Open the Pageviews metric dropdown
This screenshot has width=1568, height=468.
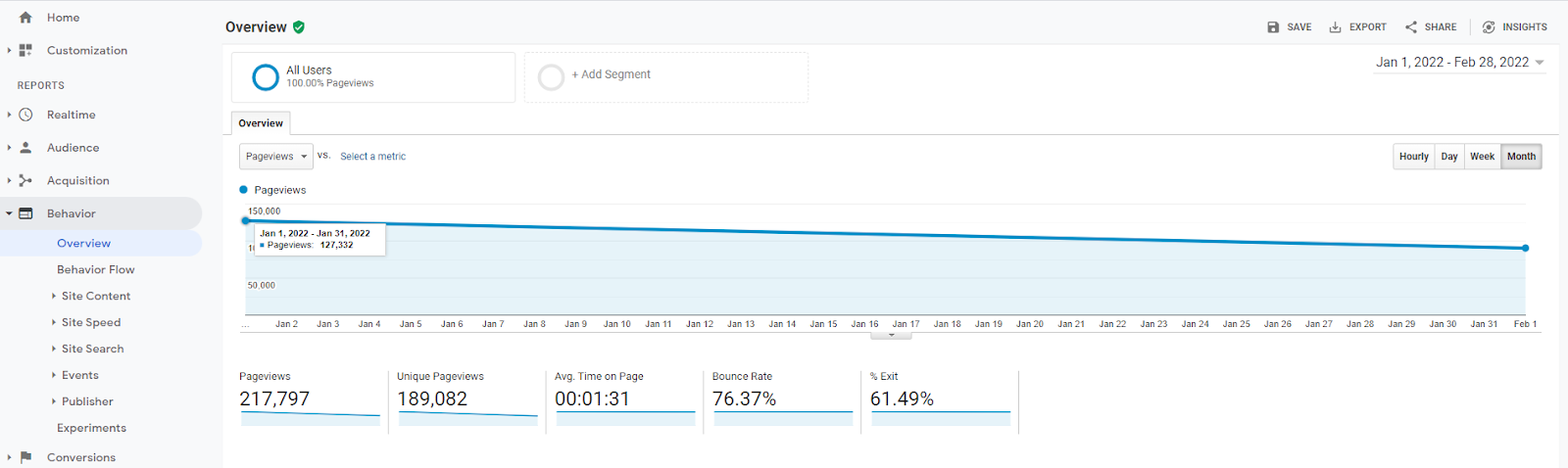point(276,157)
